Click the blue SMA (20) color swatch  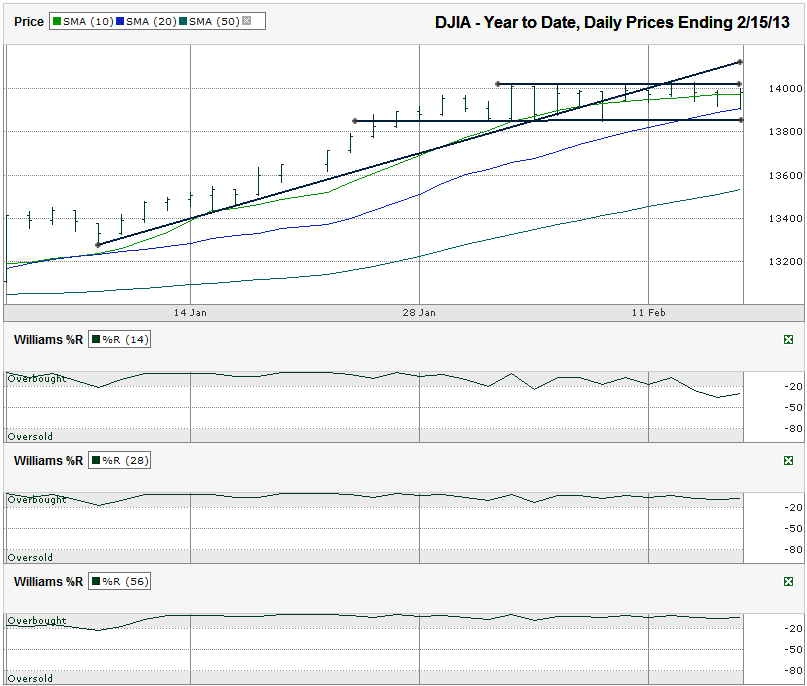coord(120,21)
